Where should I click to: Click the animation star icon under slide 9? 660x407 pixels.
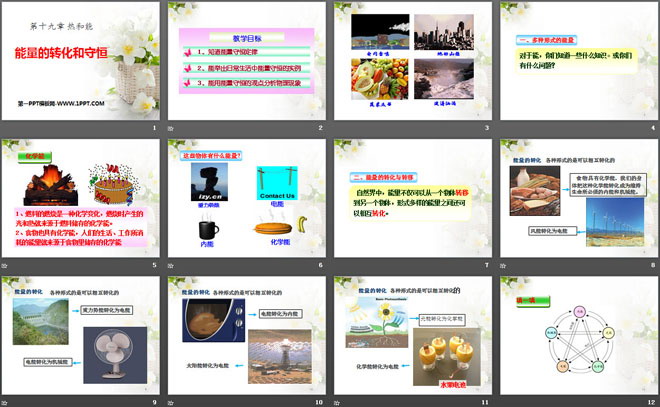5,403
